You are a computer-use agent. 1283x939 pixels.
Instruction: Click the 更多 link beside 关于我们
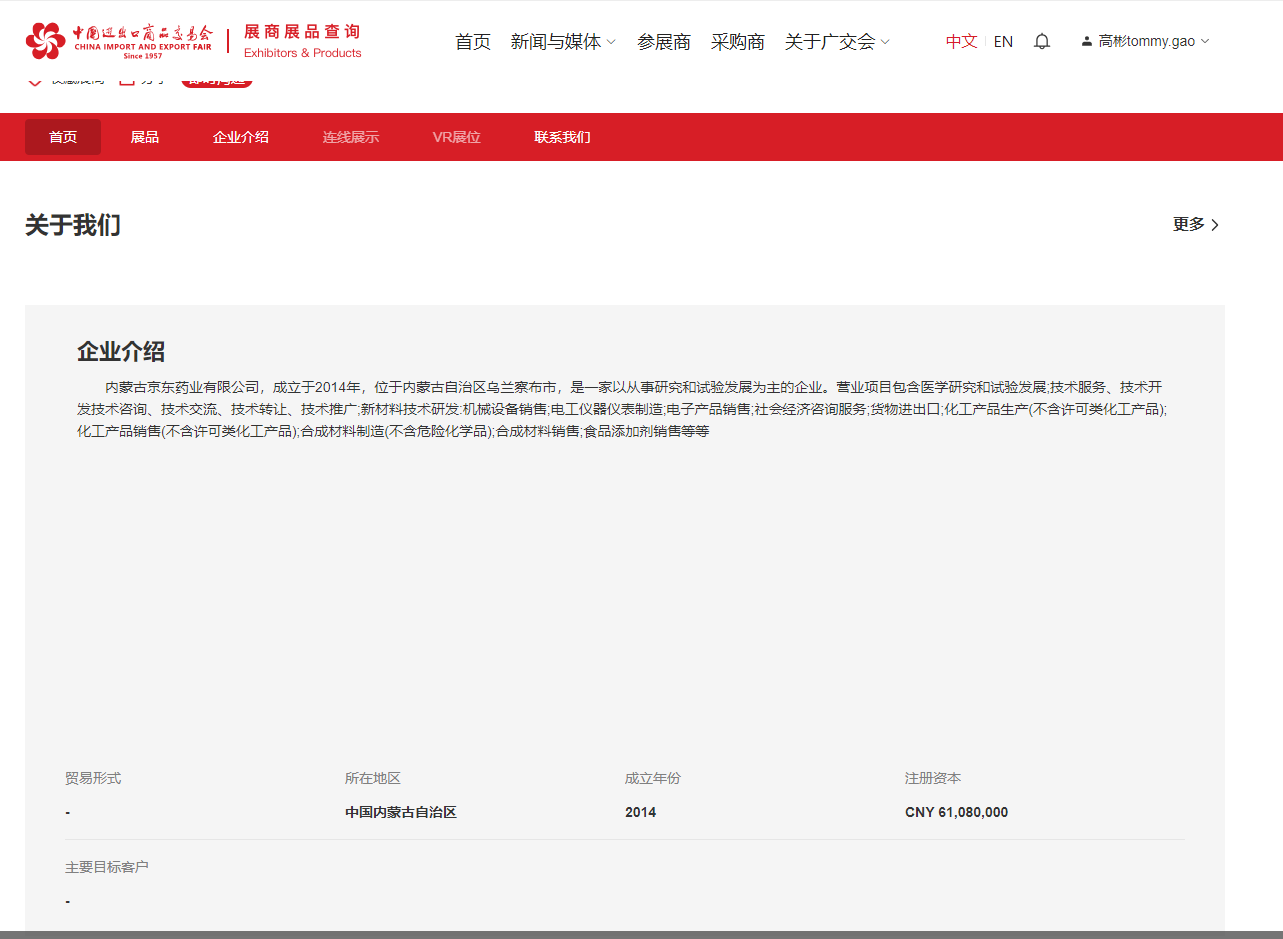tap(1196, 225)
